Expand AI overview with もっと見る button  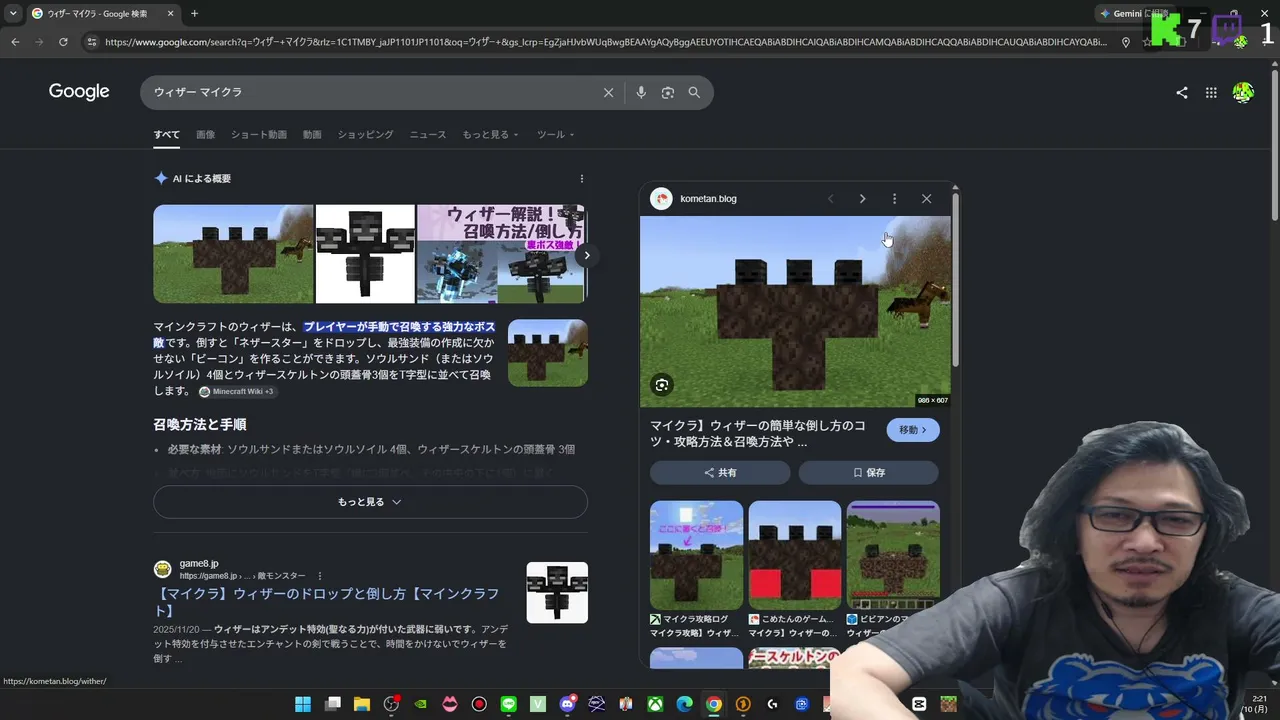(370, 502)
